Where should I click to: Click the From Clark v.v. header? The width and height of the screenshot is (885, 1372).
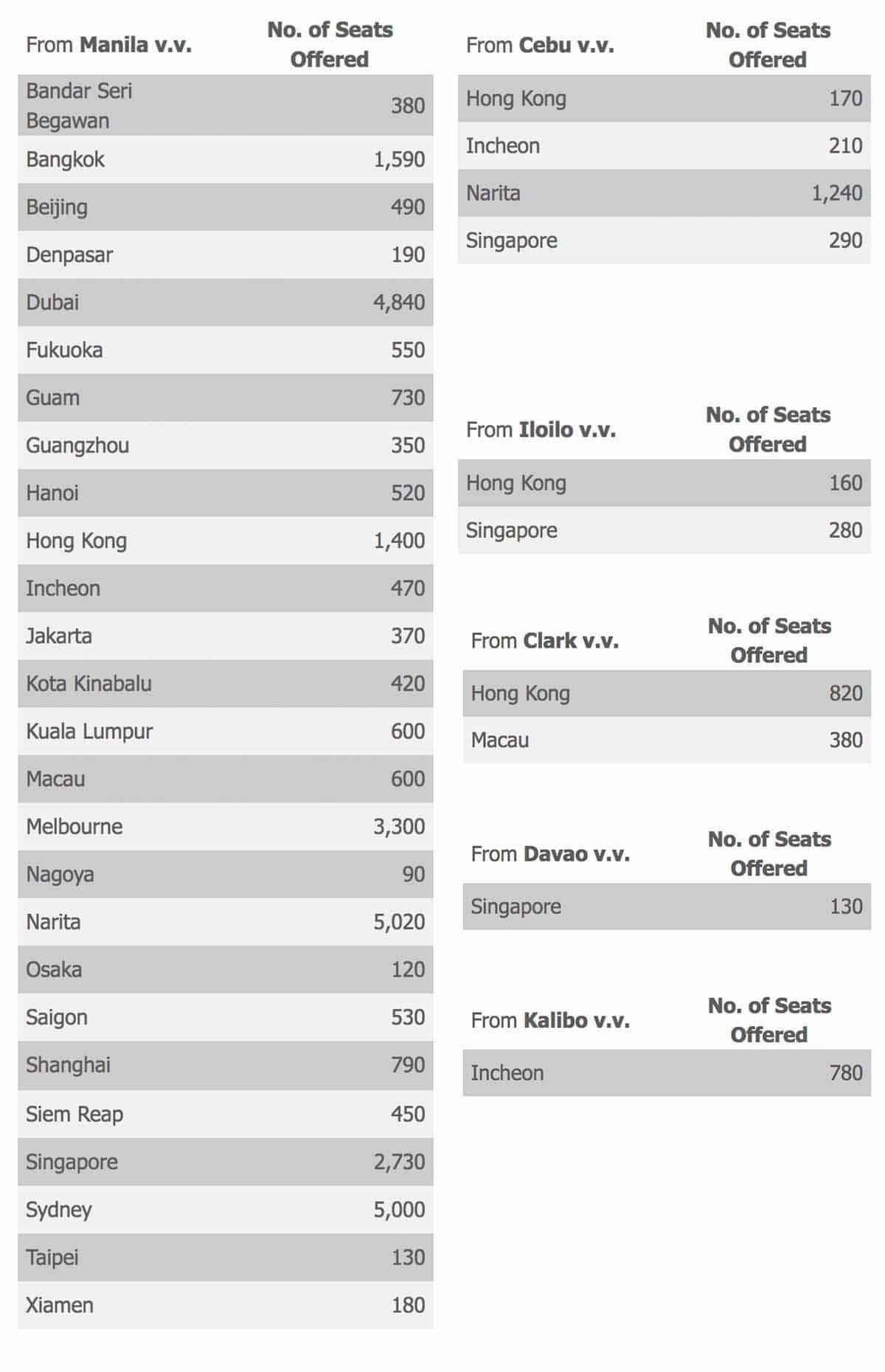(x=544, y=641)
